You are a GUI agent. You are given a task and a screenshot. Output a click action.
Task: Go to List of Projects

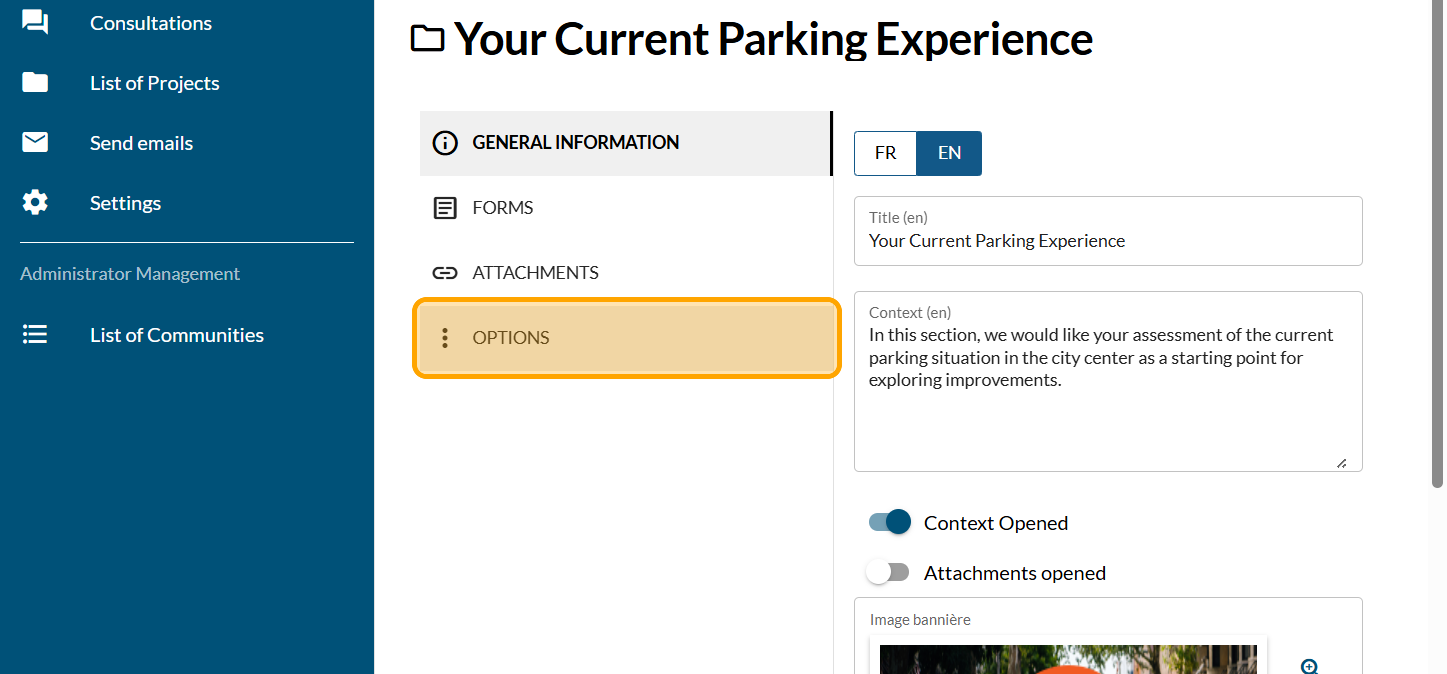[155, 83]
